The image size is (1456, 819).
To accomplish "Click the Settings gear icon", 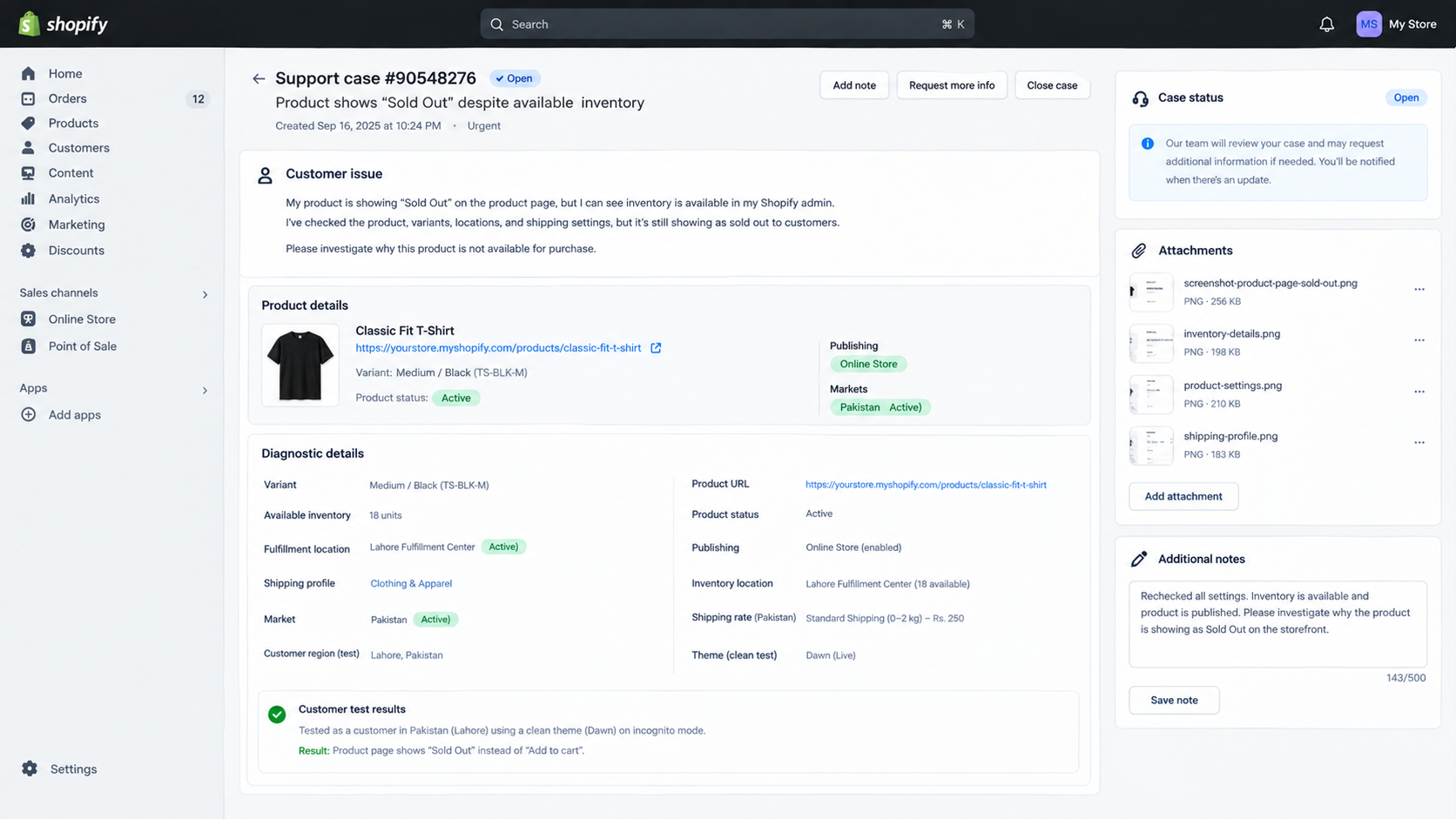I will [30, 769].
